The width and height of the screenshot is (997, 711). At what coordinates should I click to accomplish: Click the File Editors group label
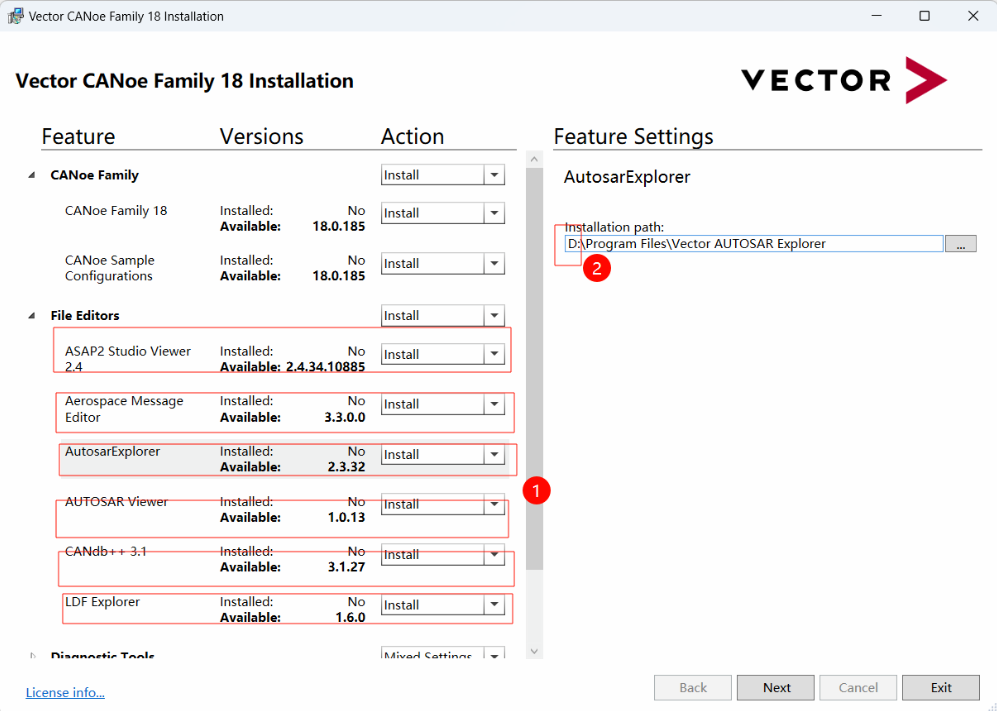point(85,315)
